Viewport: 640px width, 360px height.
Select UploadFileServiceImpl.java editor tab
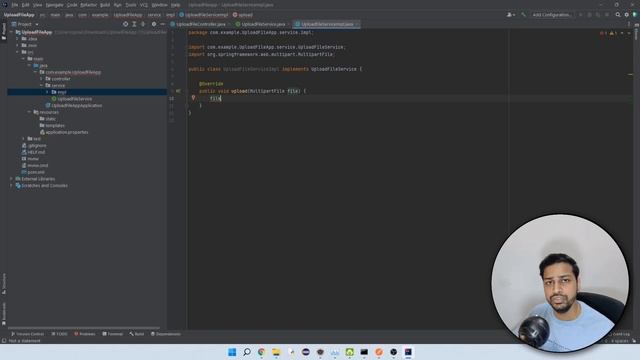[x=326, y=24]
